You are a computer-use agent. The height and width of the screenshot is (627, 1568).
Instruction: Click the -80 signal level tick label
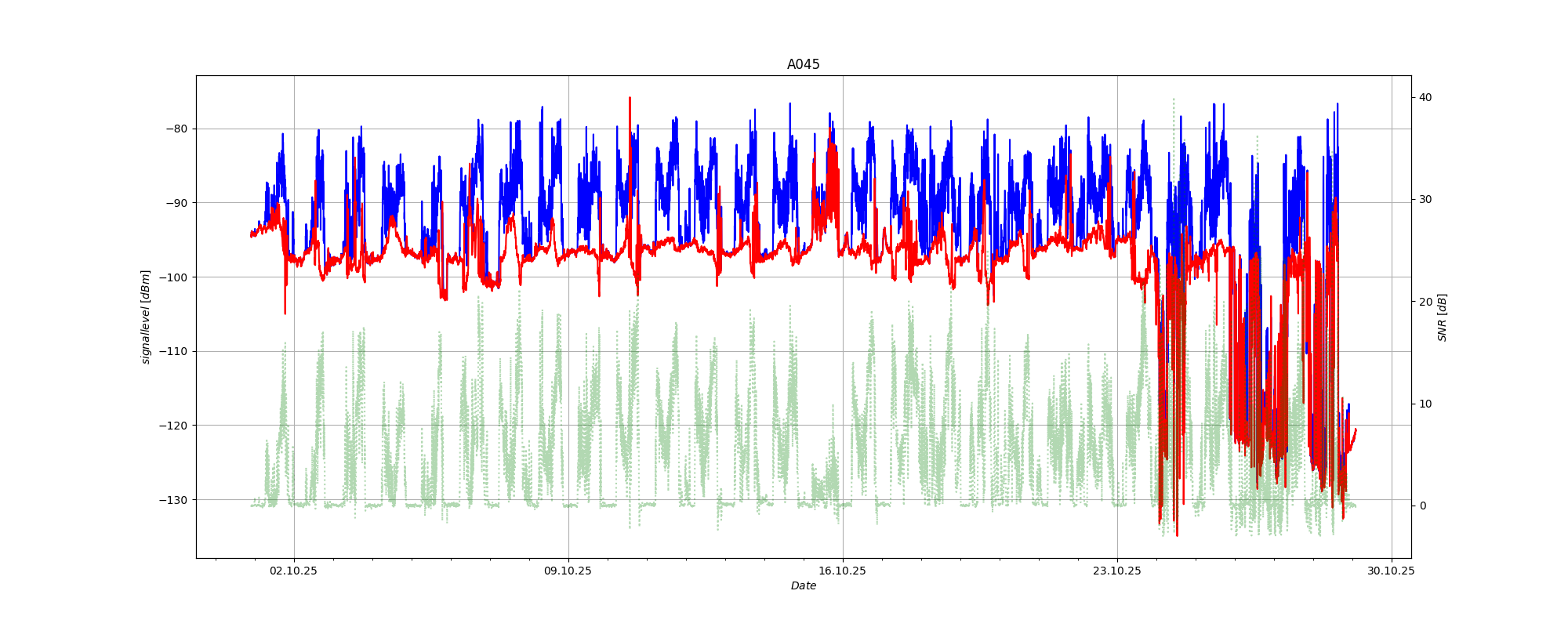176,129
